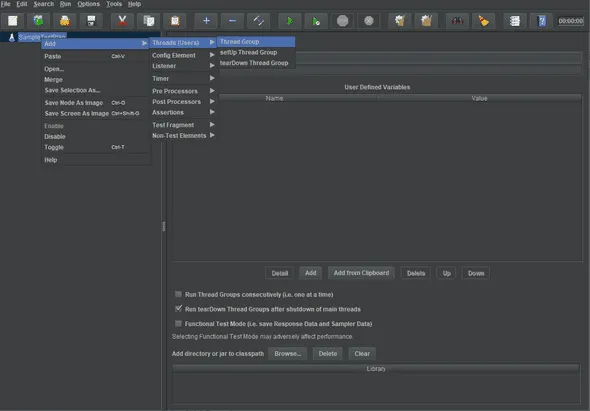The width and height of the screenshot is (590, 411).
Task: Click the Cut scissors toolbar icon
Action: coord(122,21)
